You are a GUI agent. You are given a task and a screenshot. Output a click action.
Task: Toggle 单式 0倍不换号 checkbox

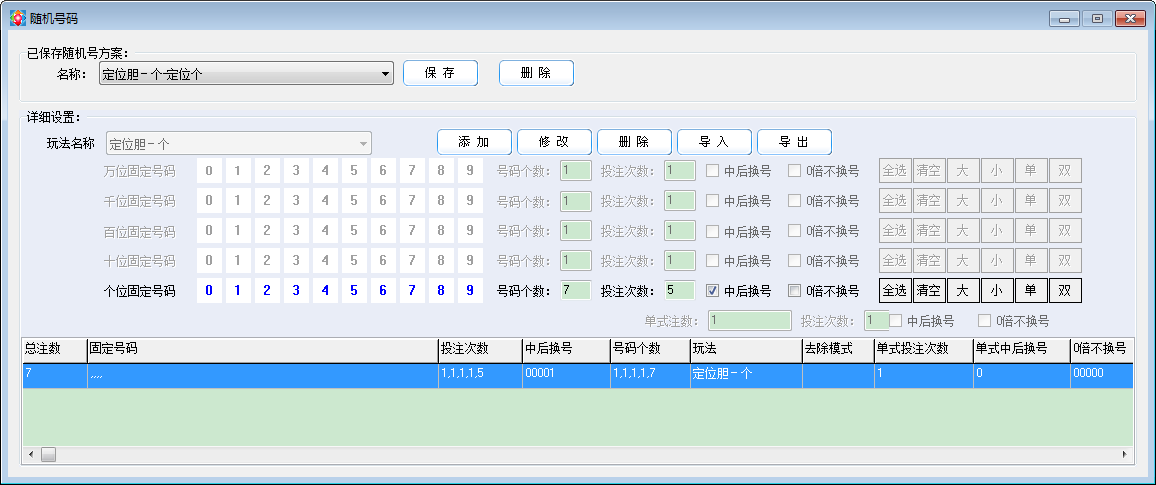(x=984, y=321)
